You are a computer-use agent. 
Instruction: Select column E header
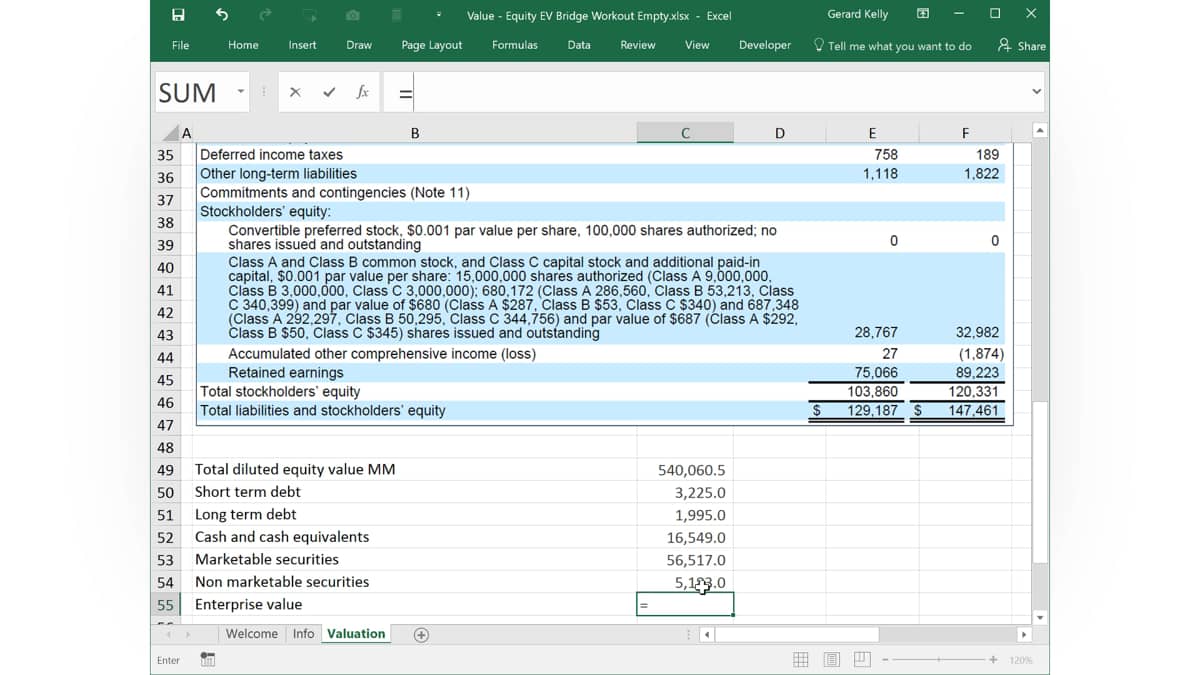pyautogui.click(x=872, y=133)
